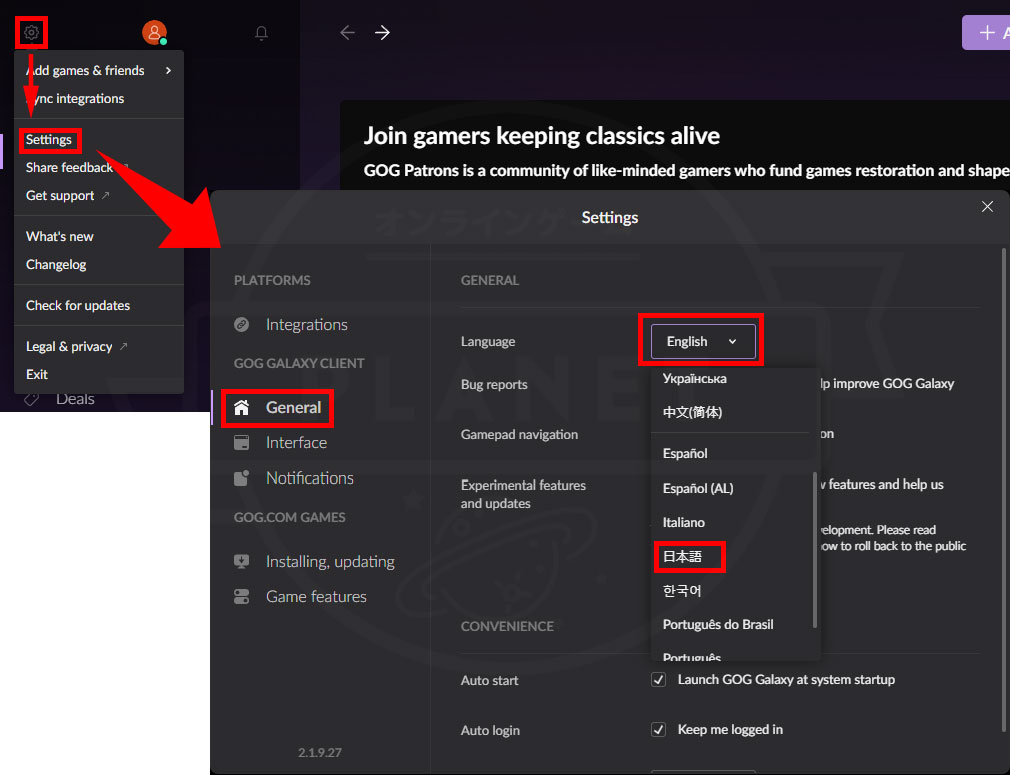Image resolution: width=1010 pixels, height=775 pixels.
Task: Click the orange user profile avatar
Action: tap(155, 32)
